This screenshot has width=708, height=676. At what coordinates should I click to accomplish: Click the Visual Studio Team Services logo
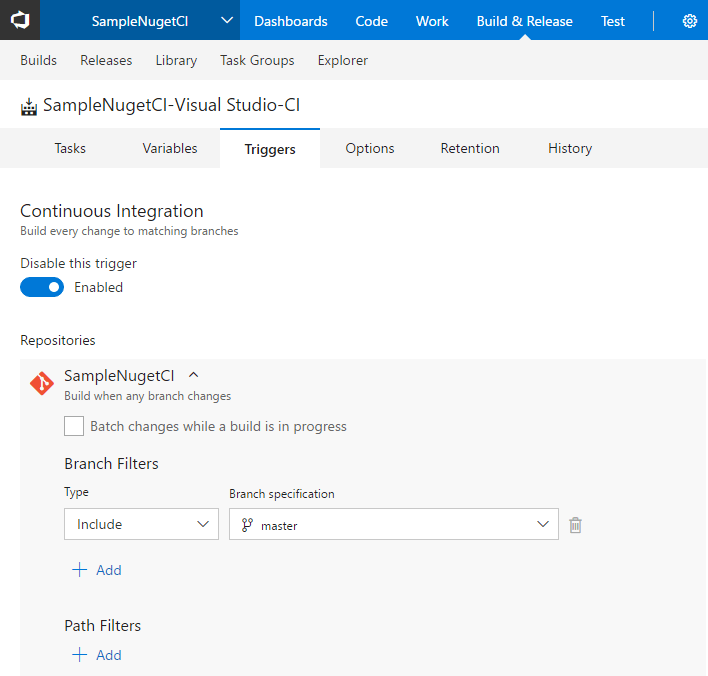click(x=20, y=20)
